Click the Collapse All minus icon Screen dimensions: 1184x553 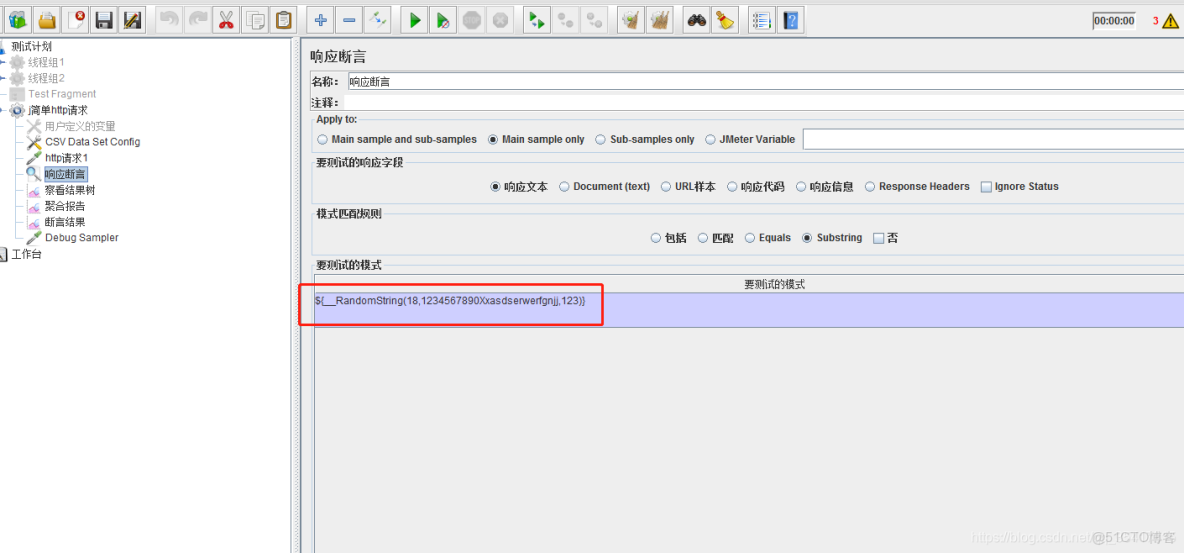tap(349, 20)
